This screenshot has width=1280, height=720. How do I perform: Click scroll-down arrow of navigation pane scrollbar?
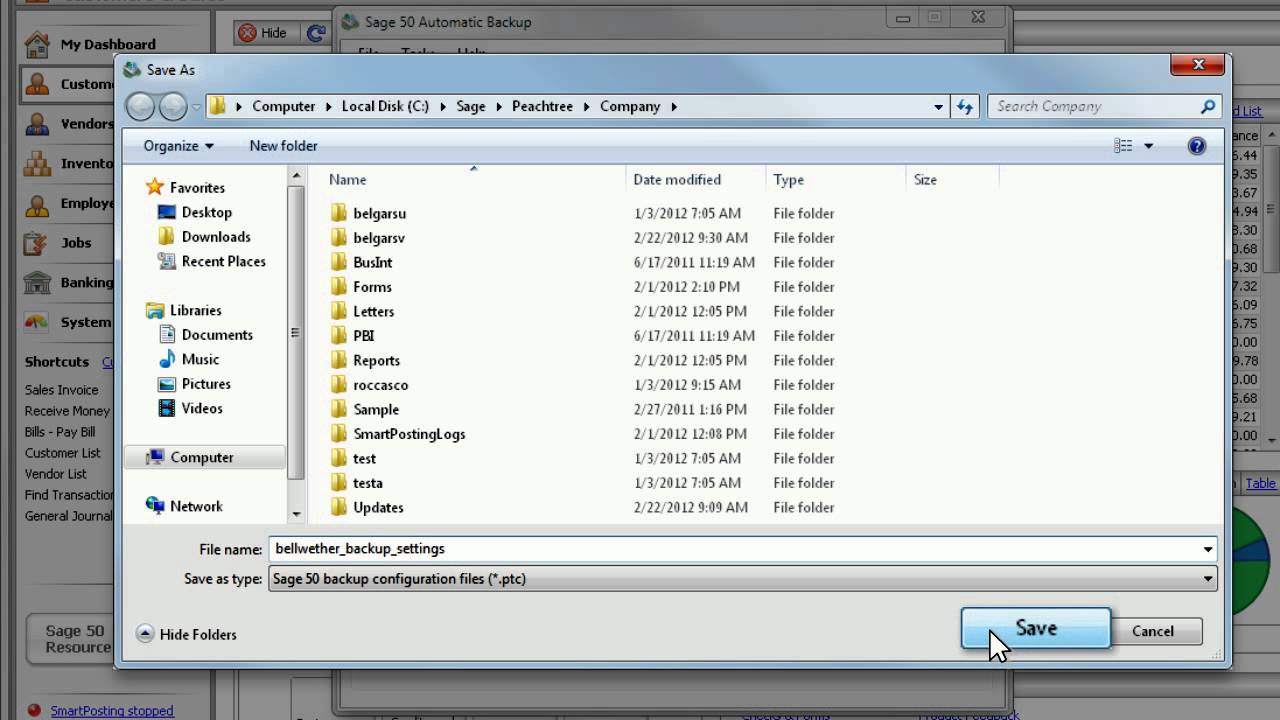[296, 513]
